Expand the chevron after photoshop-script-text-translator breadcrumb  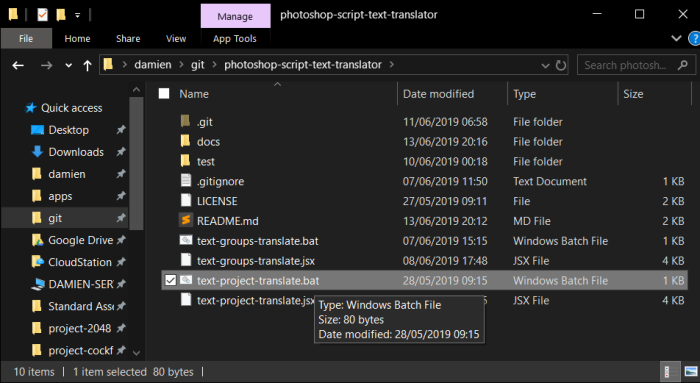point(392,65)
